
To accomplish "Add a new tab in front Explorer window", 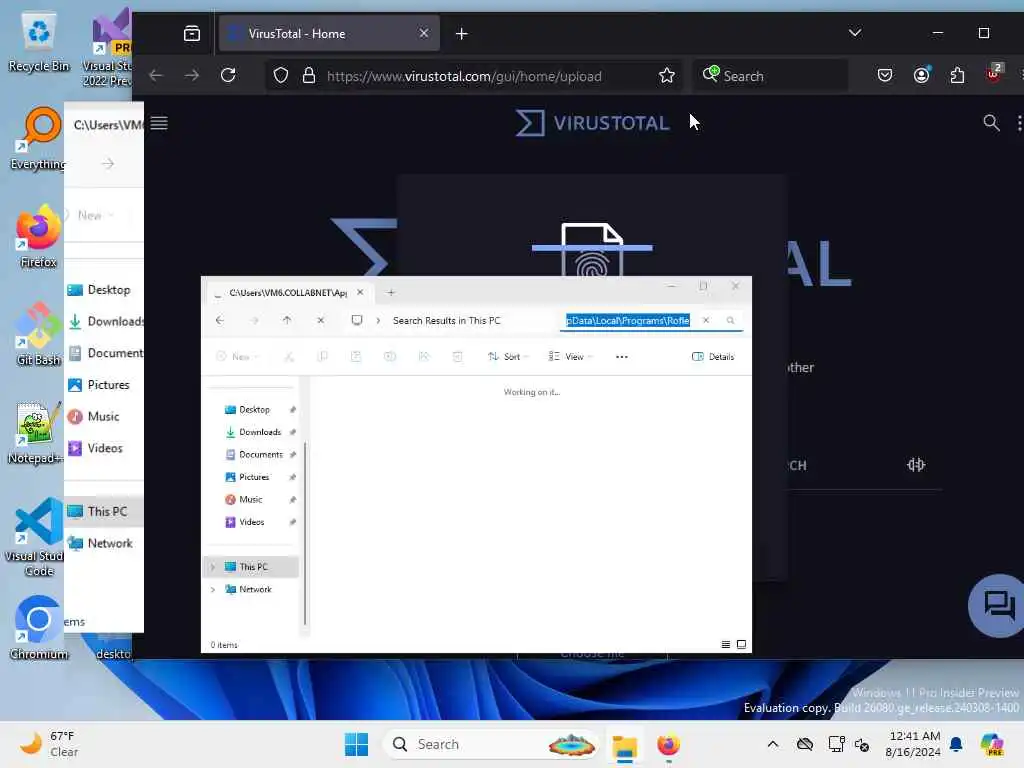I will tap(391, 293).
